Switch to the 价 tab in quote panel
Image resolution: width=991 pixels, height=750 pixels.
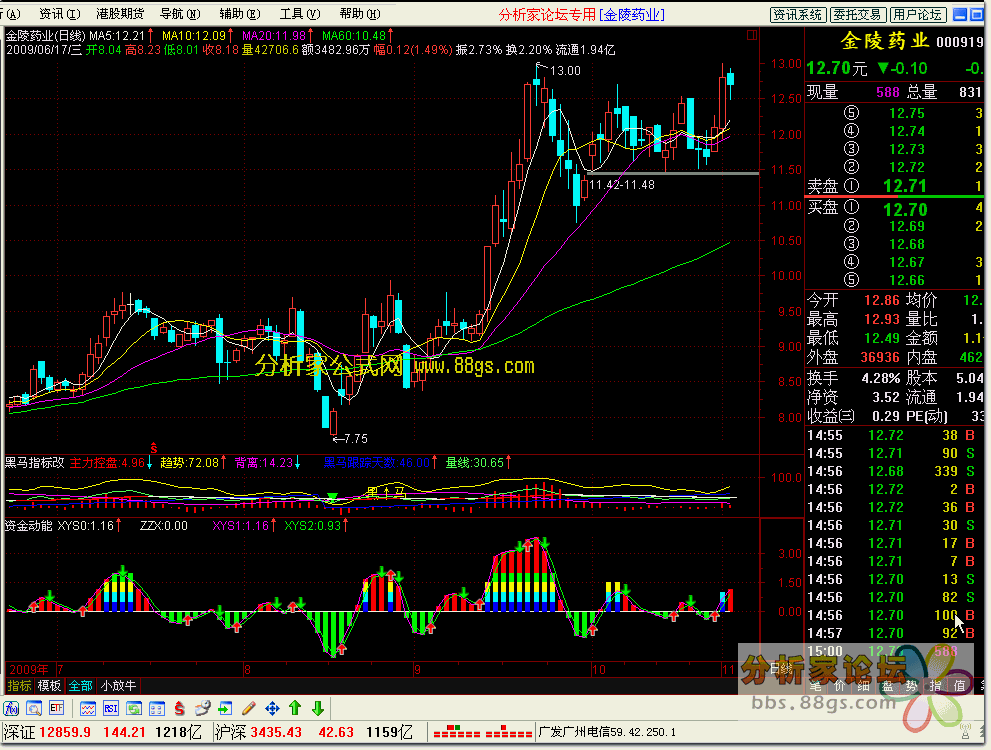pos(839,686)
